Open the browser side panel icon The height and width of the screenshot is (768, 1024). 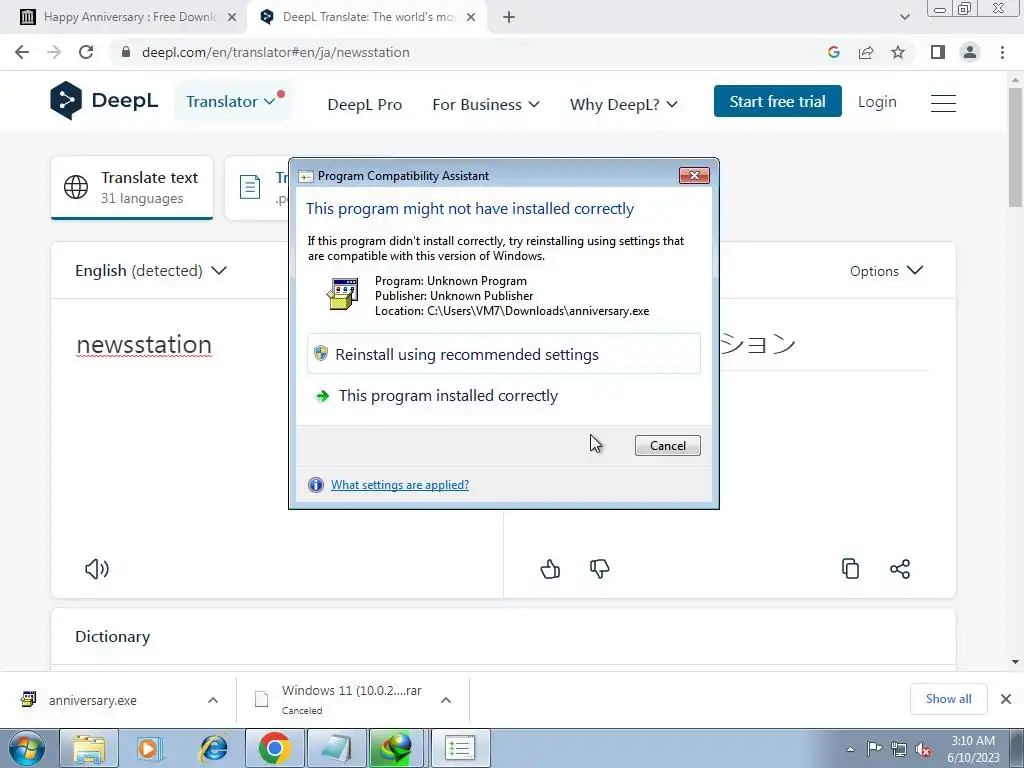tap(938, 52)
